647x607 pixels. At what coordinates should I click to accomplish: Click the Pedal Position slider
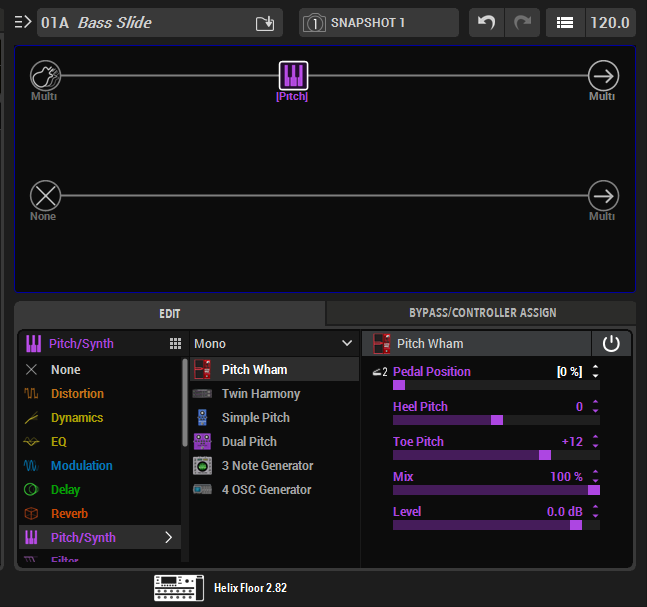click(496, 385)
